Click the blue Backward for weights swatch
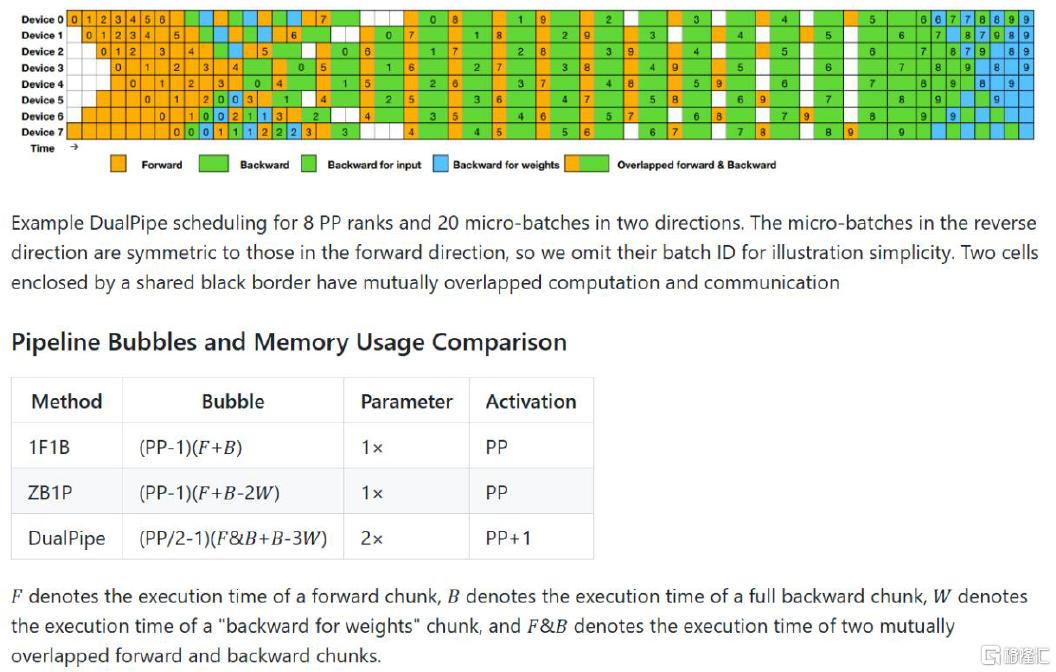 [x=440, y=164]
